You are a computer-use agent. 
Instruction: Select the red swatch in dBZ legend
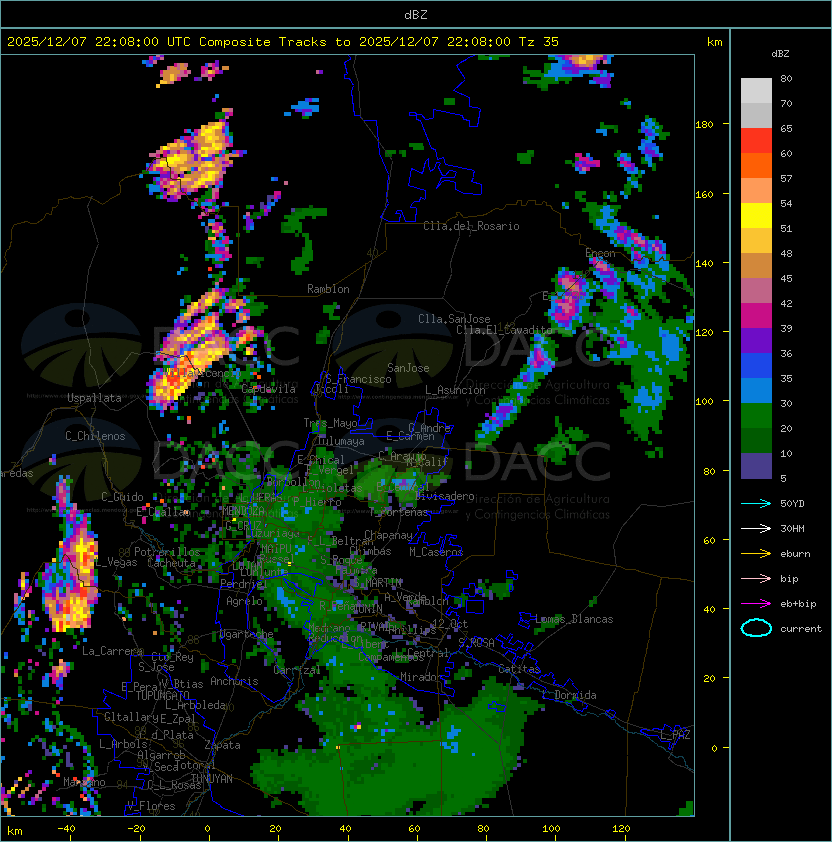click(x=756, y=141)
